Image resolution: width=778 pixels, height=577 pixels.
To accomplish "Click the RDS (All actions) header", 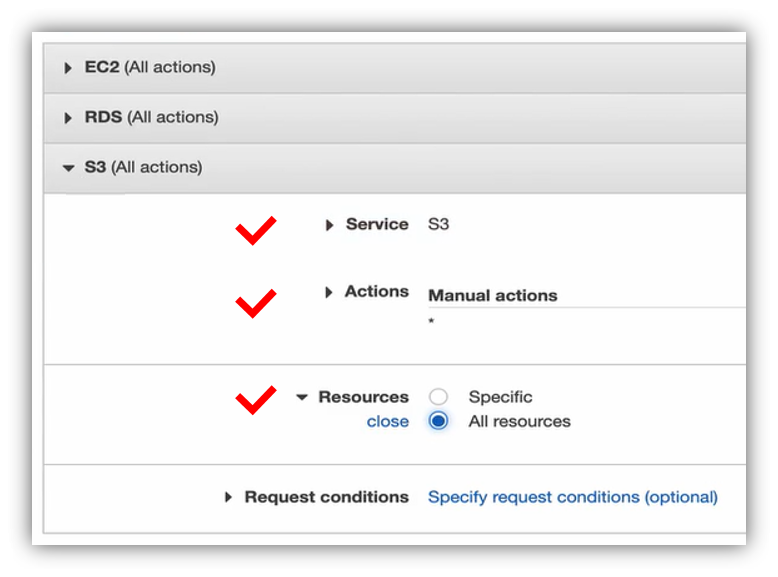I will click(151, 118).
